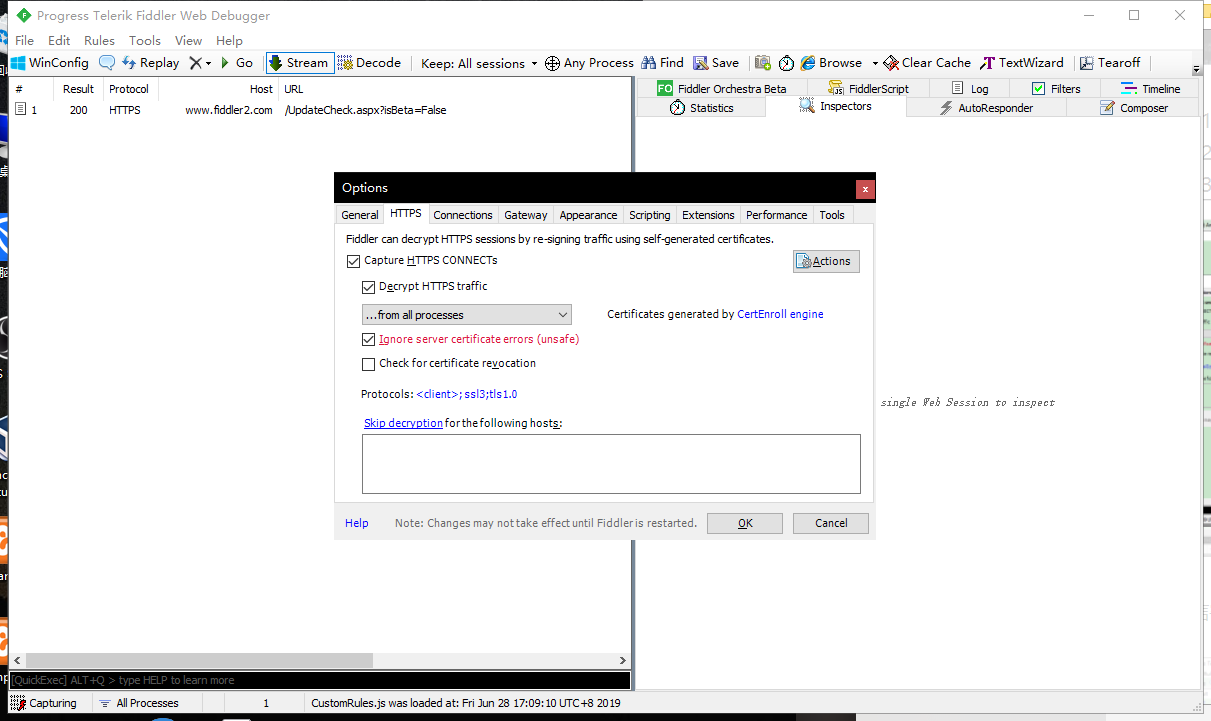Open the last Tools tab in Options dialog
The image size is (1211, 721).
click(x=832, y=215)
